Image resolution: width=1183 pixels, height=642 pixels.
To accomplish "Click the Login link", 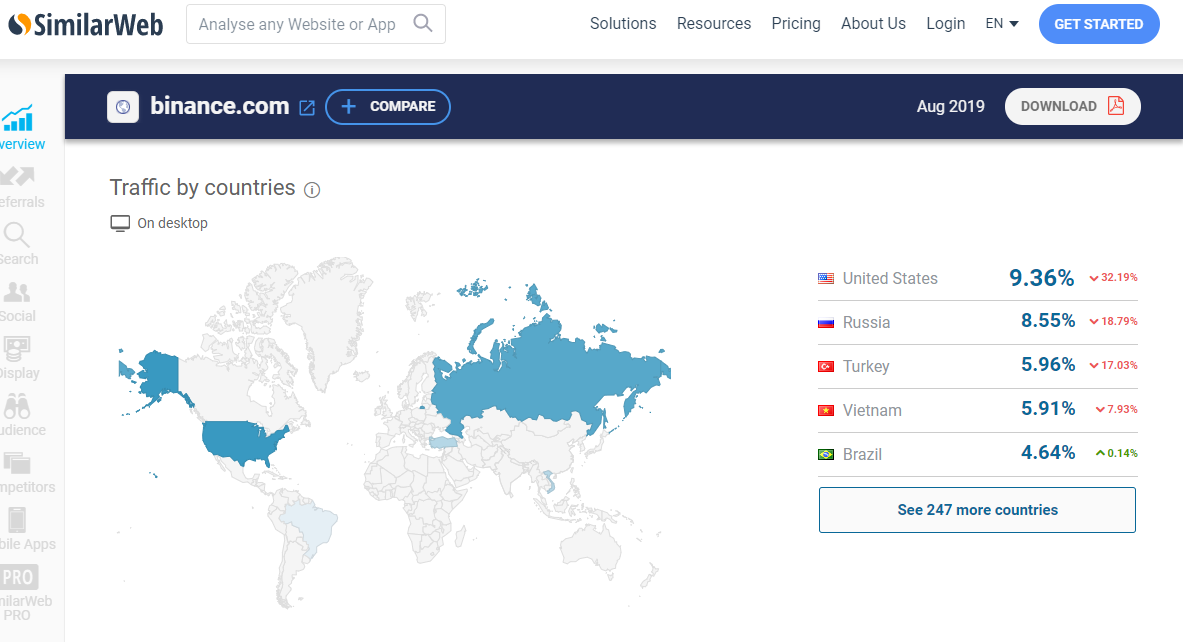I will [946, 23].
